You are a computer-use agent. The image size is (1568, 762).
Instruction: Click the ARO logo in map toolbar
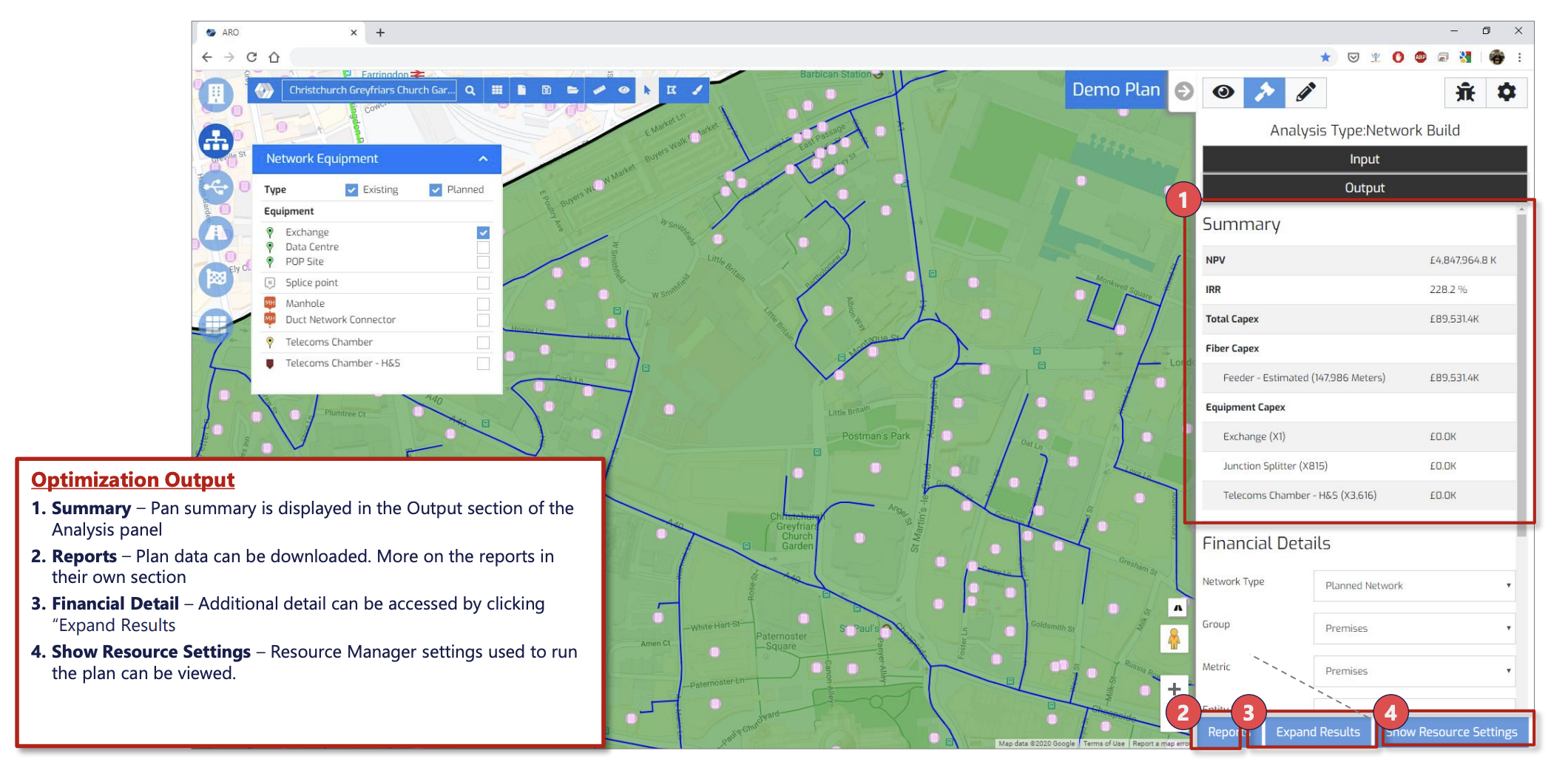click(x=264, y=90)
